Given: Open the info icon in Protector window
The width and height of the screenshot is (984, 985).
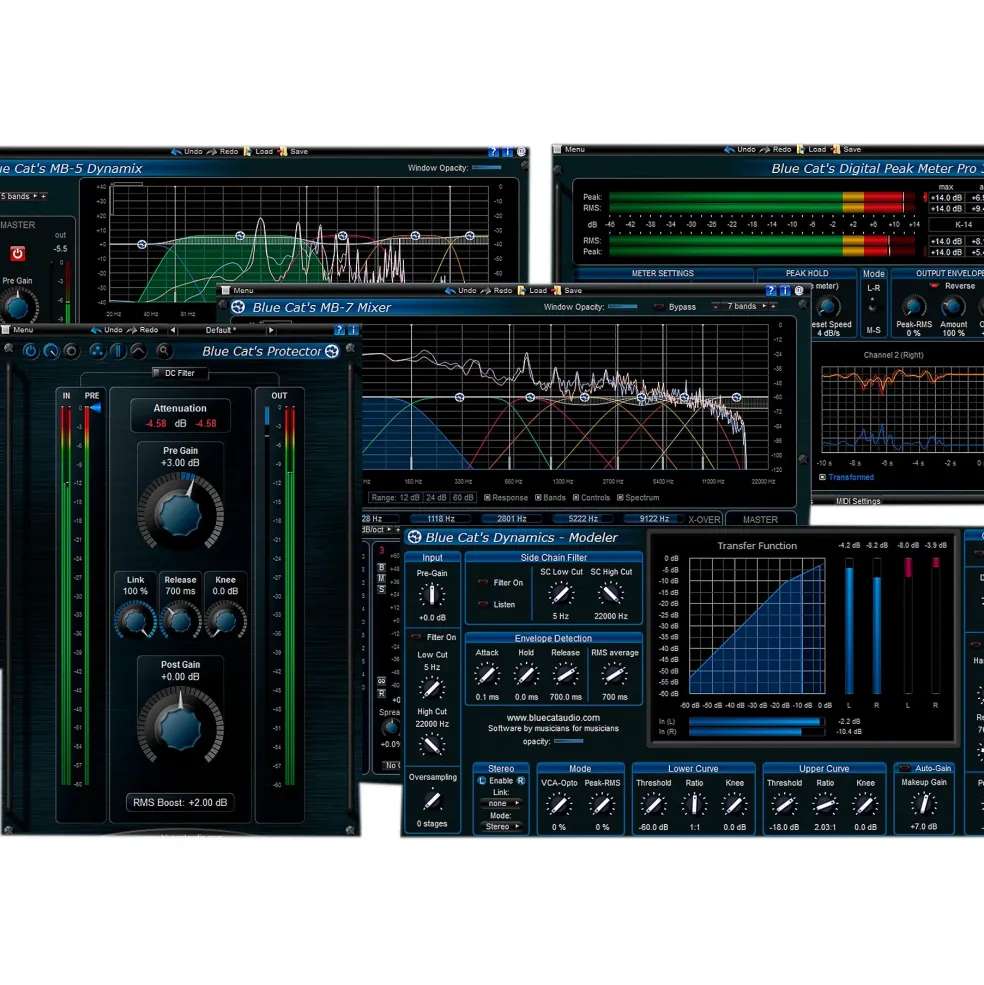Looking at the screenshot, I should point(353,330).
